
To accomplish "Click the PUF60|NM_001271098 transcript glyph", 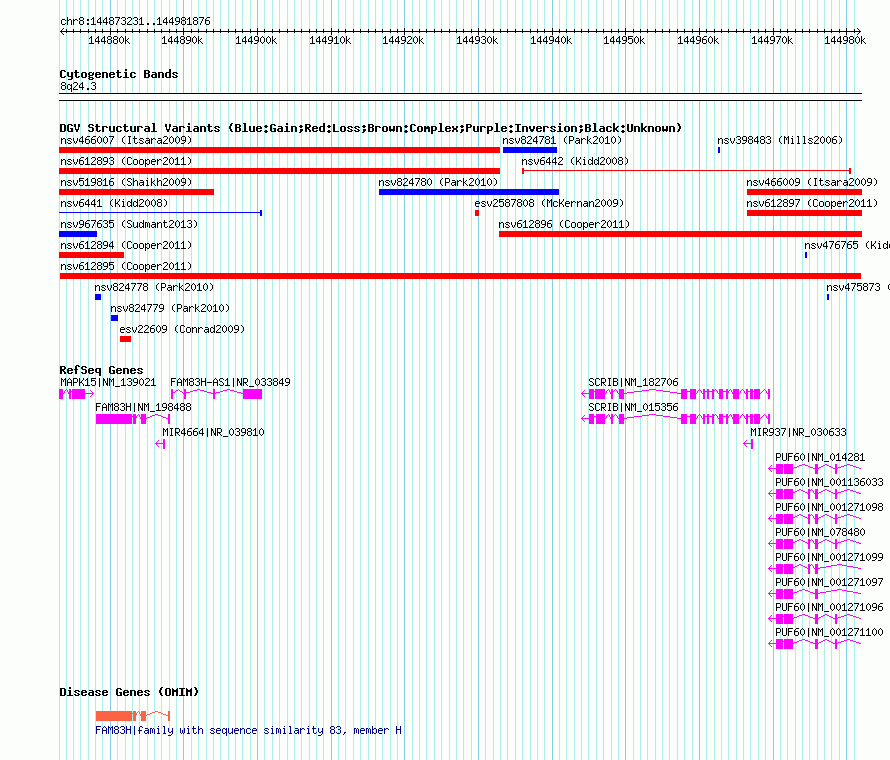I will click(x=815, y=519).
